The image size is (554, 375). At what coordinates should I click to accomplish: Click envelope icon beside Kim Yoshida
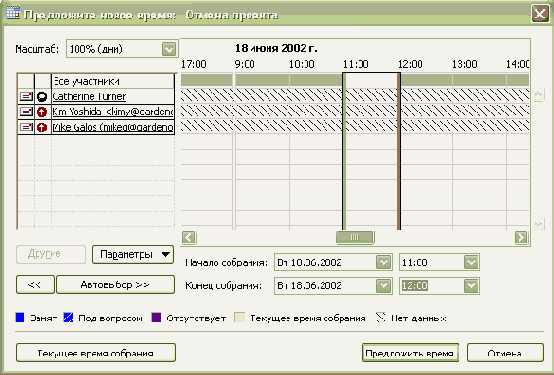click(26, 112)
